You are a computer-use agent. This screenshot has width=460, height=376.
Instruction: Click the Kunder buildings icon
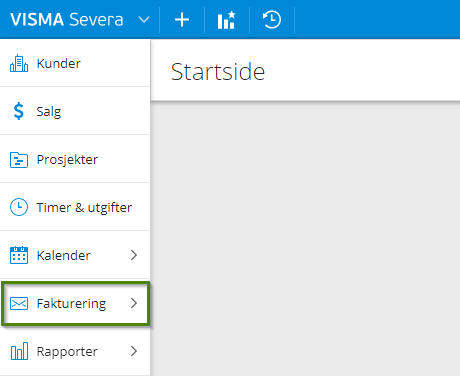pos(19,63)
